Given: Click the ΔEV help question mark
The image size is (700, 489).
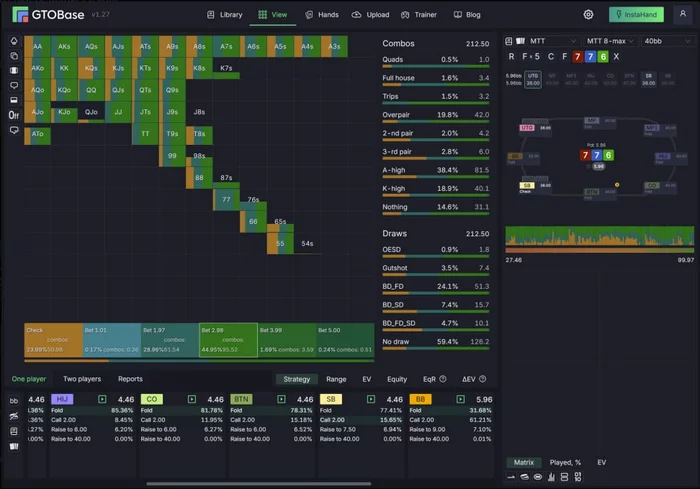Looking at the screenshot, I should [483, 379].
